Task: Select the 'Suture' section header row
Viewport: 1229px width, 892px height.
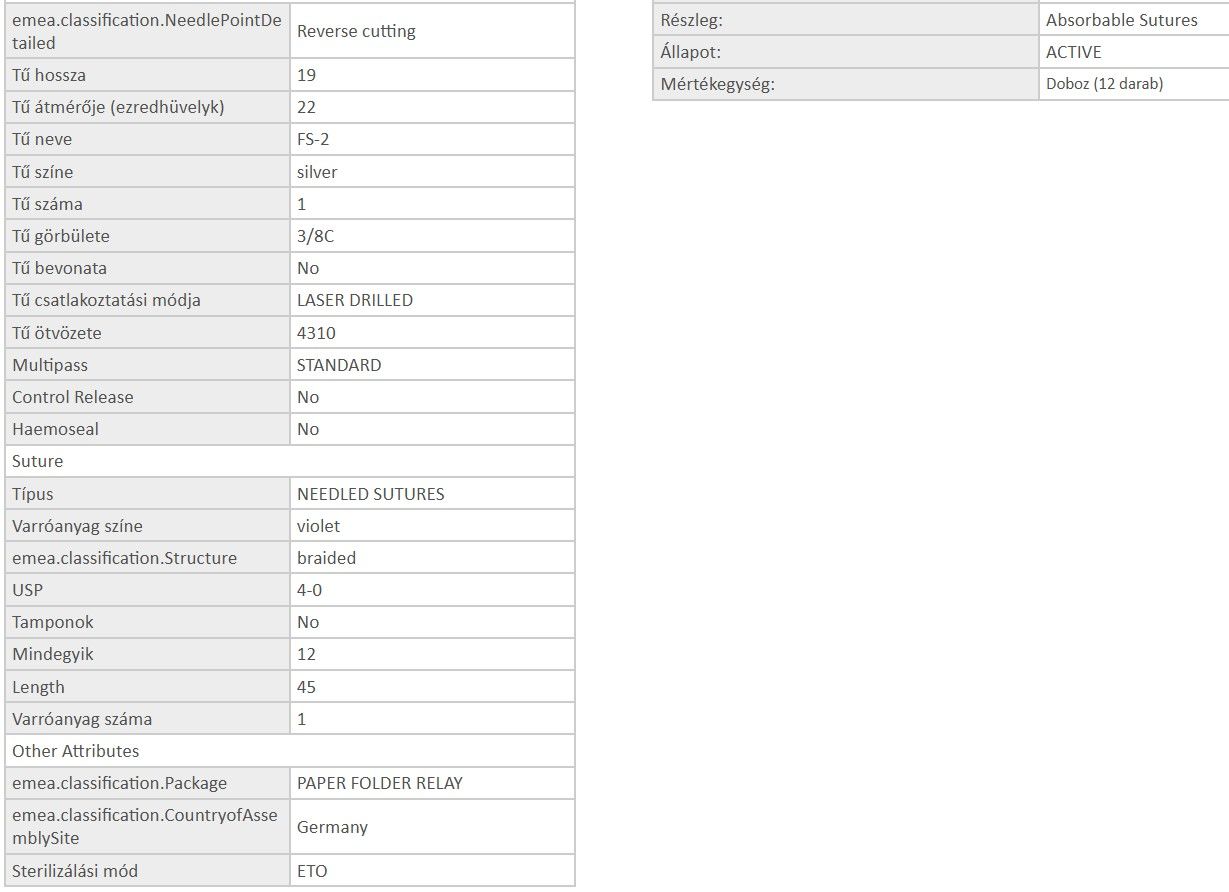Action: (x=38, y=461)
